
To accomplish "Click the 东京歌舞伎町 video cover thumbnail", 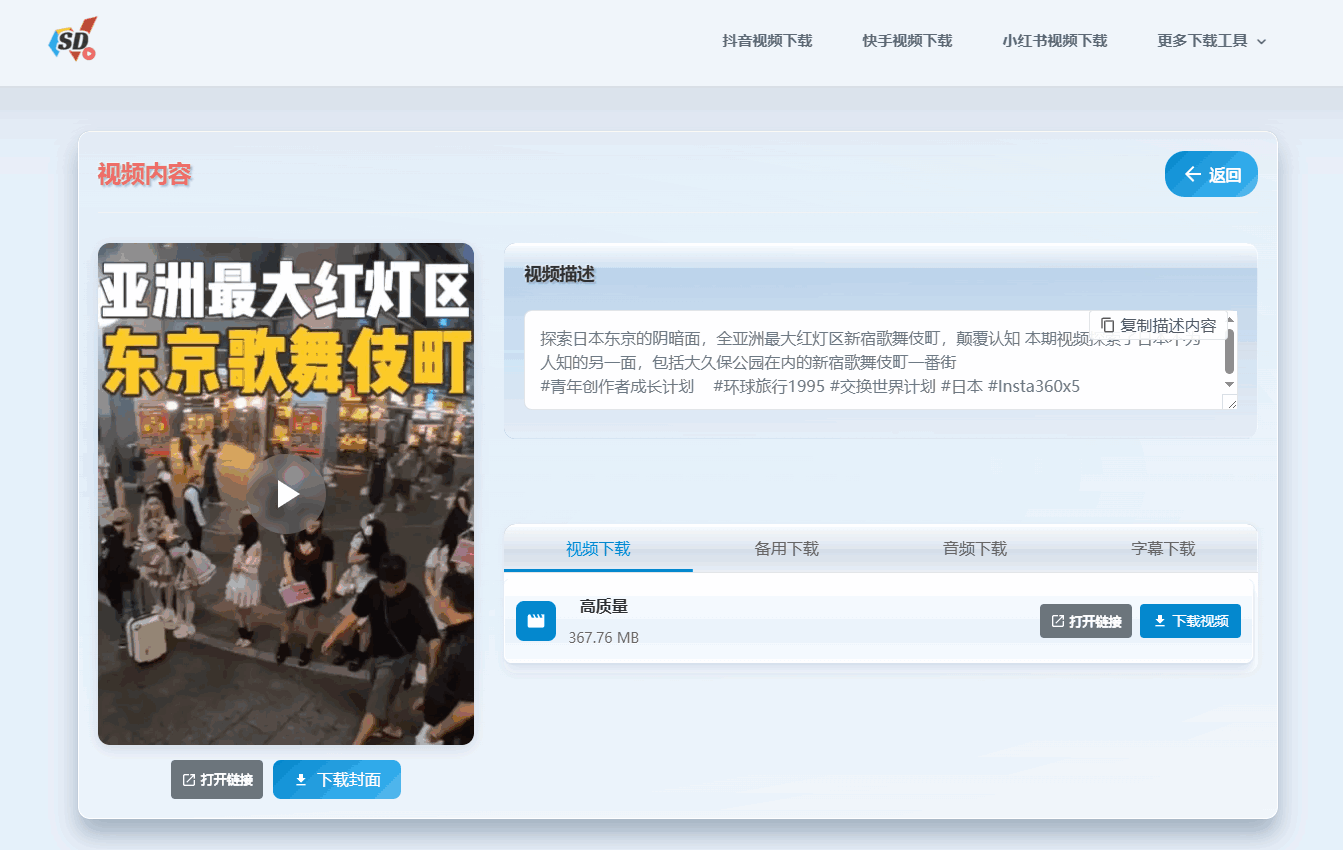I will tap(286, 494).
